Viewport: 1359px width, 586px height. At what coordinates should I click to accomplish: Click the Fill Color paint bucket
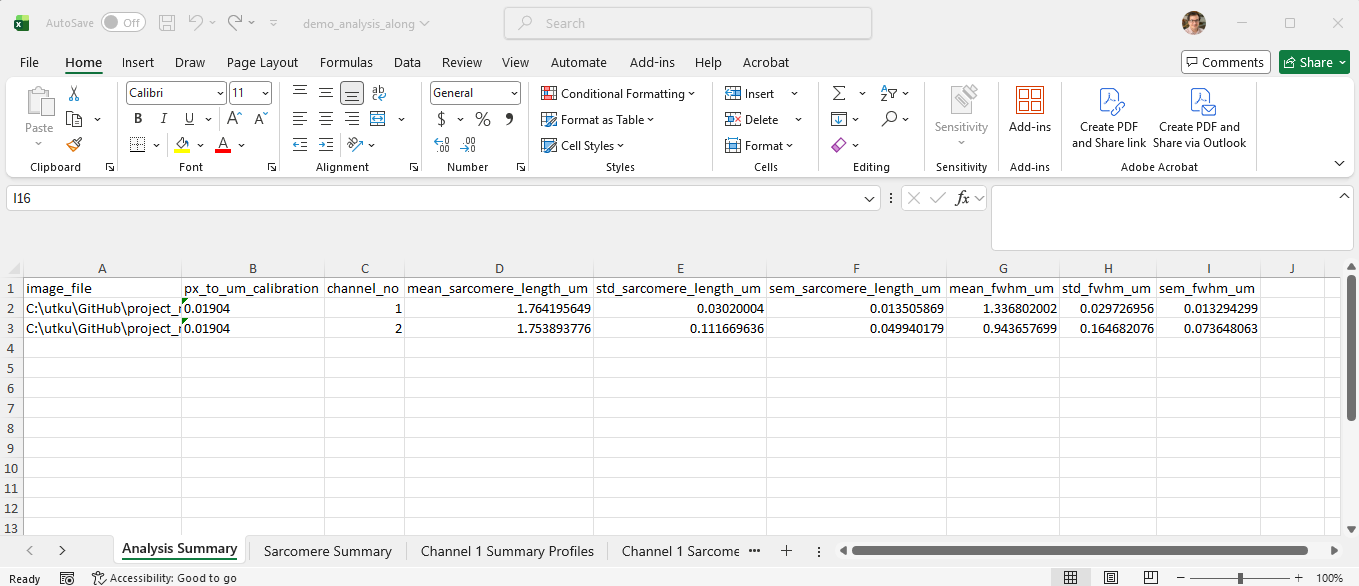pos(182,145)
